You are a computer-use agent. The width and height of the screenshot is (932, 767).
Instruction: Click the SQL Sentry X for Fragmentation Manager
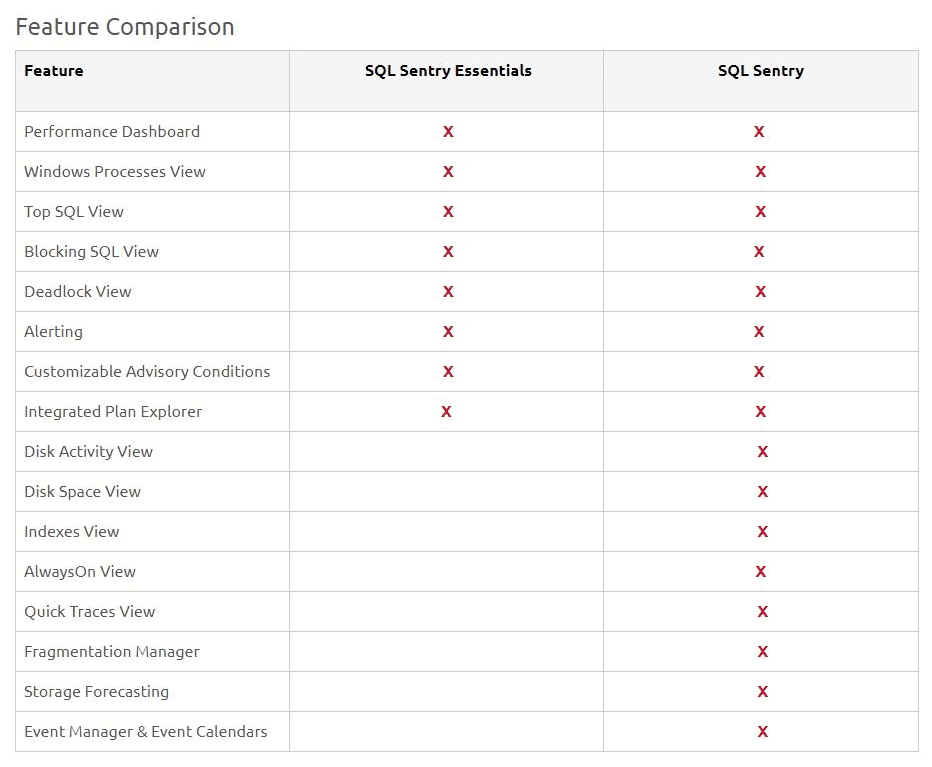coord(762,652)
